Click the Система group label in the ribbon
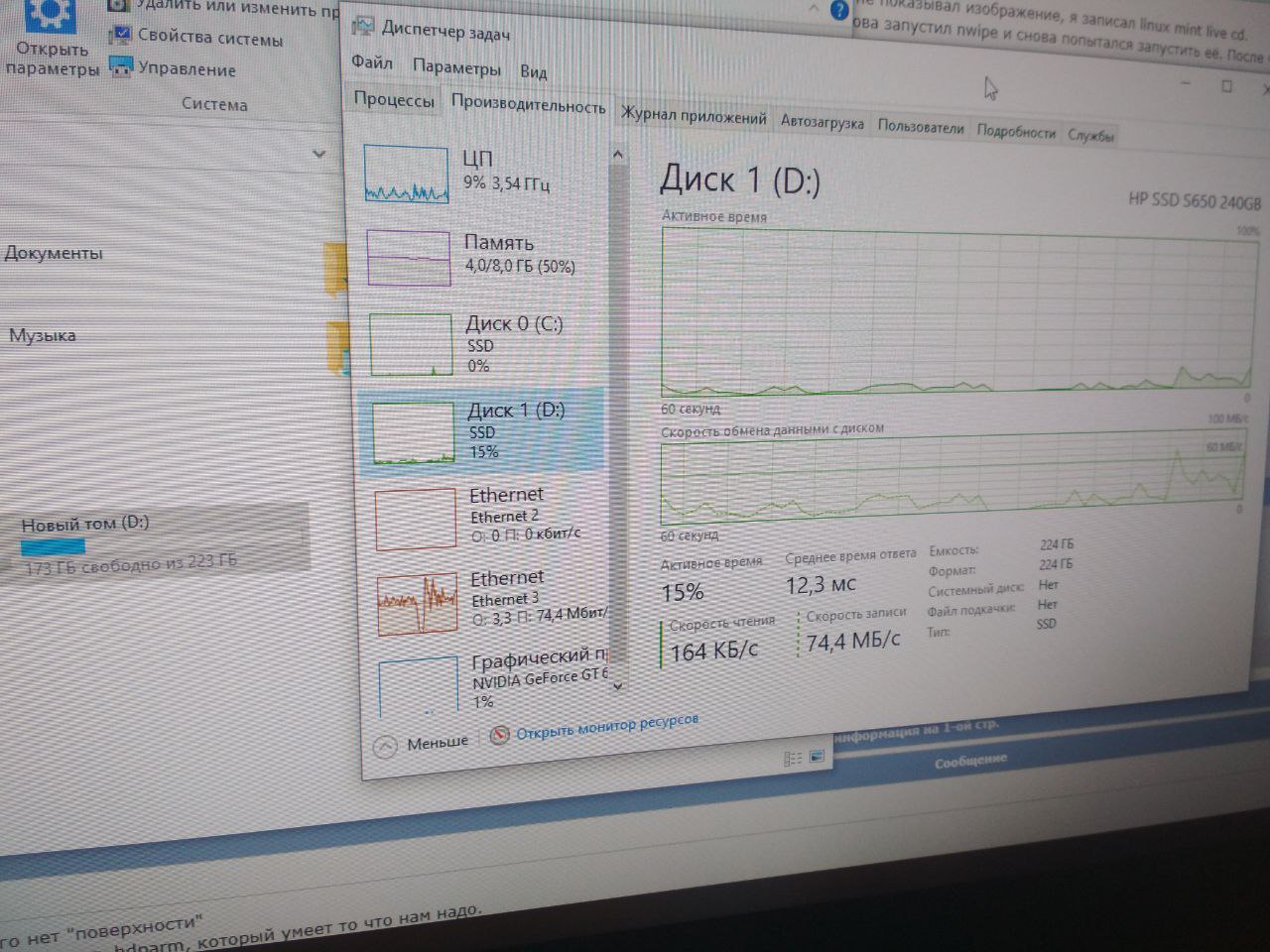 [x=214, y=104]
